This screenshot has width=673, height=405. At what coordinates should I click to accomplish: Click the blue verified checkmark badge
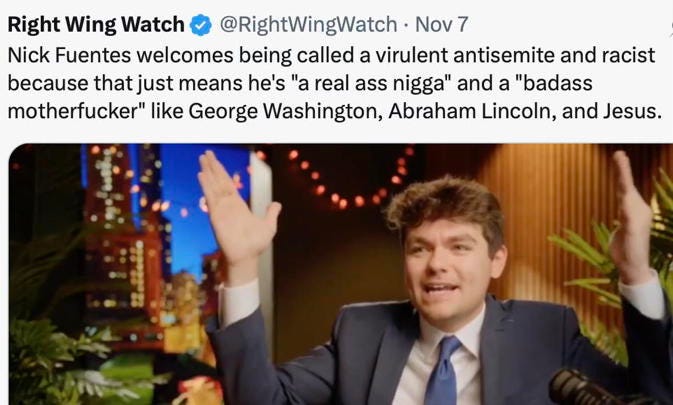coord(201,25)
